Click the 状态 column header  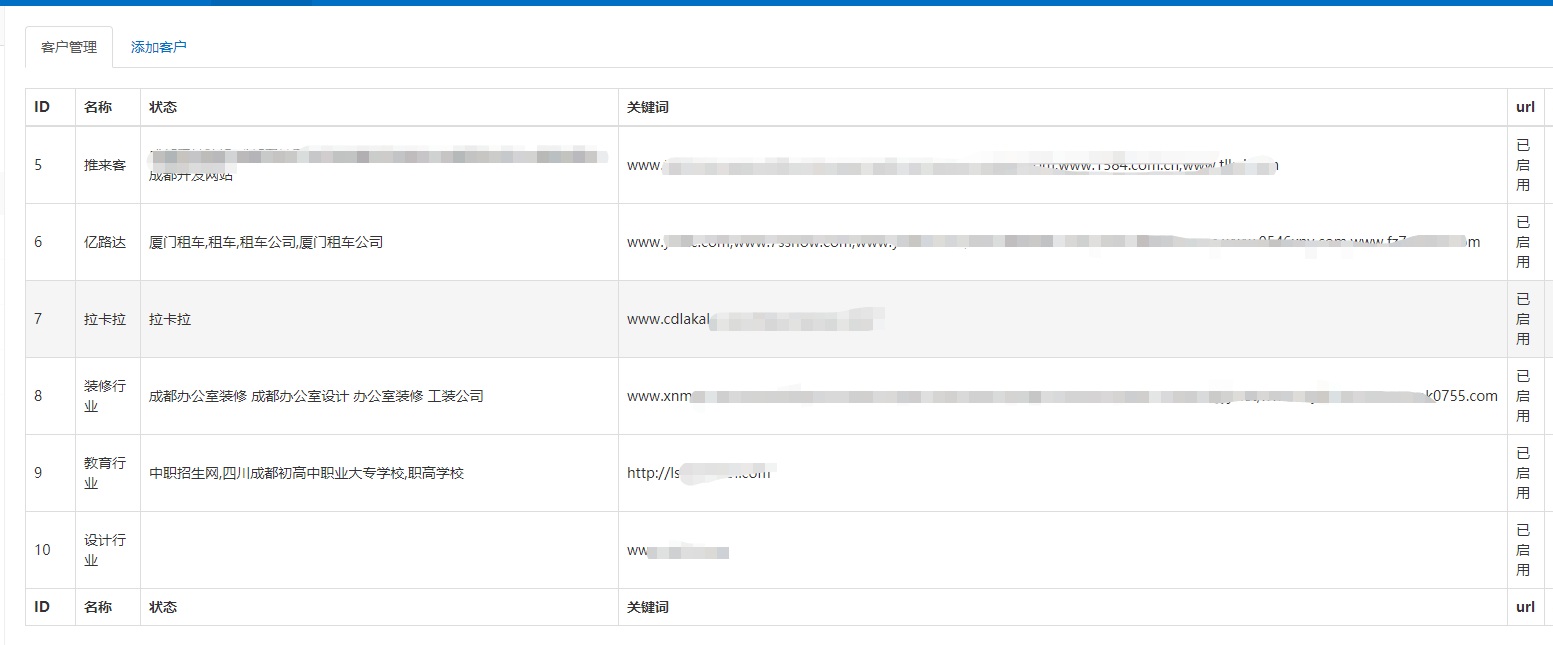[162, 107]
